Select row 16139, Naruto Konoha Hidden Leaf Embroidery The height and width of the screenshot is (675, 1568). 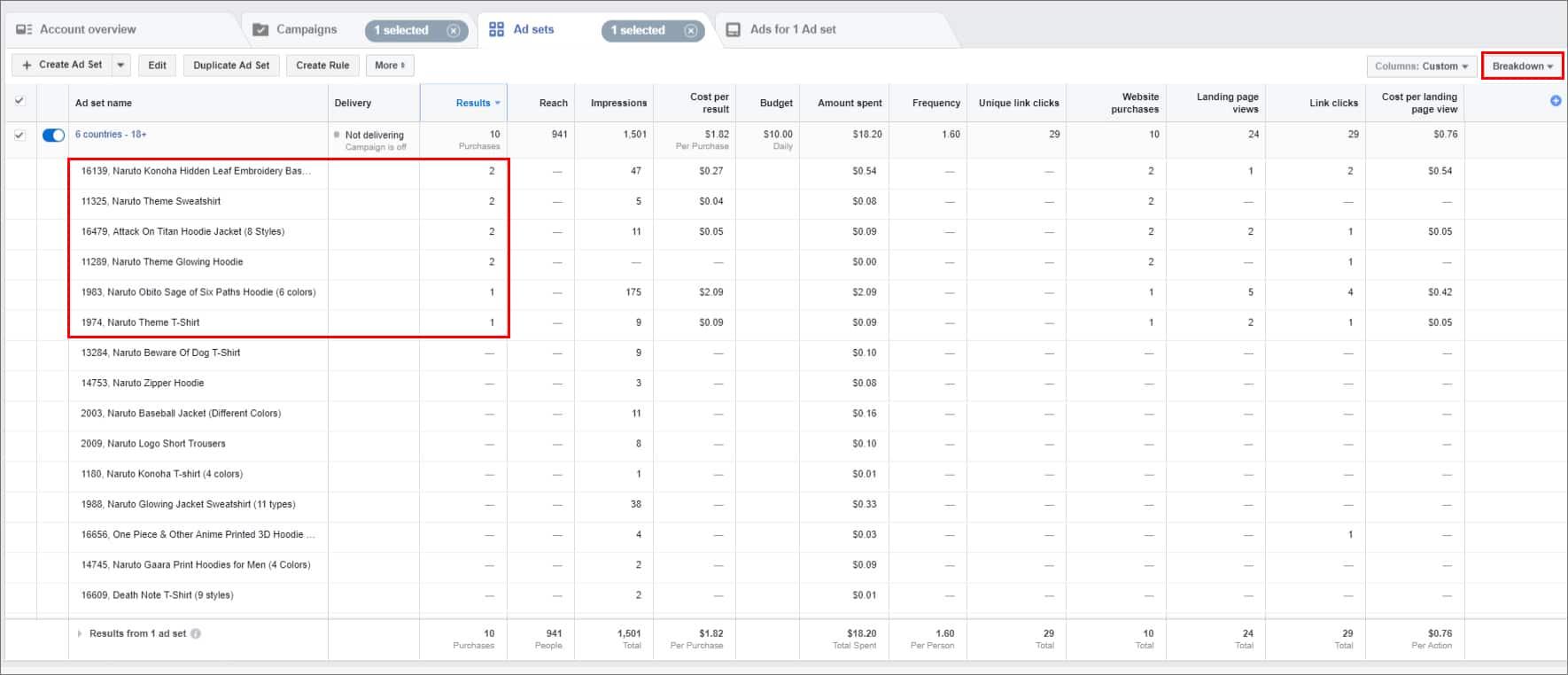[196, 171]
